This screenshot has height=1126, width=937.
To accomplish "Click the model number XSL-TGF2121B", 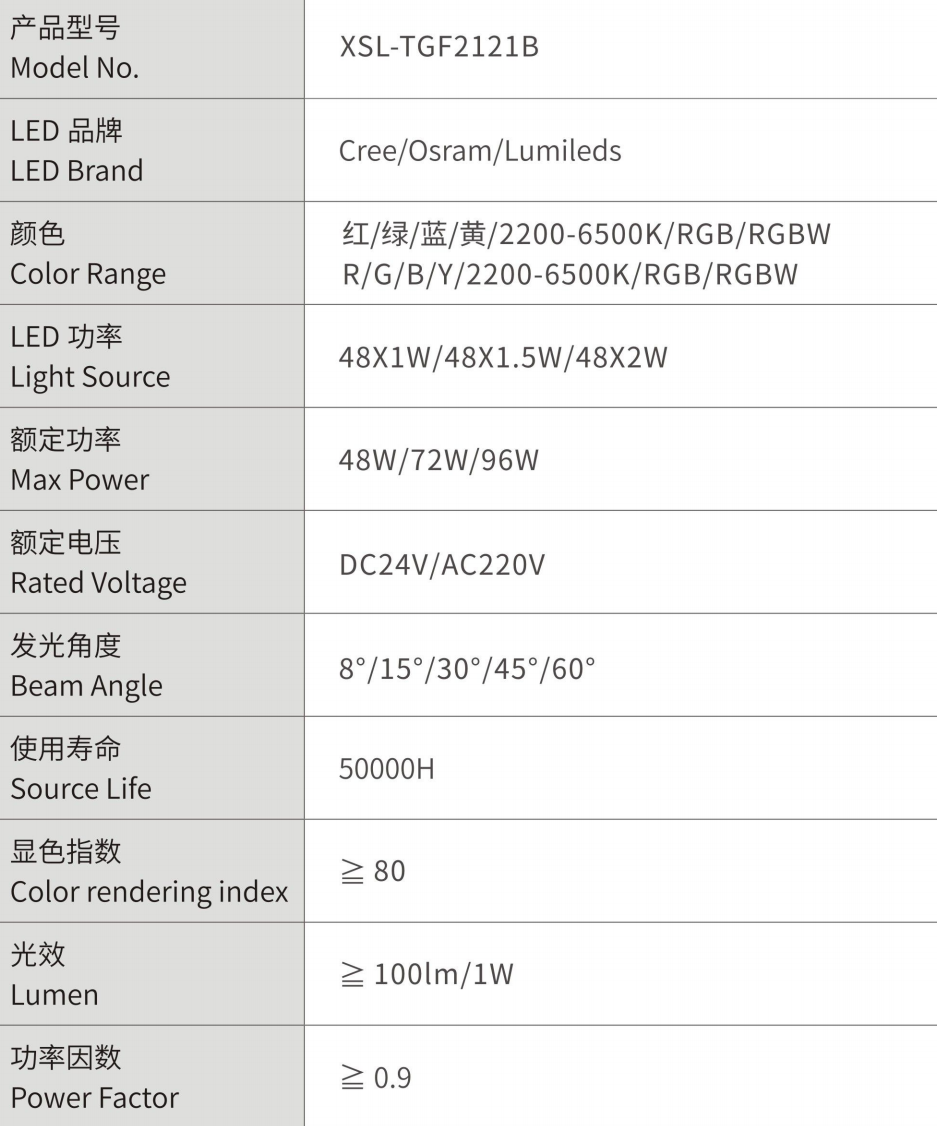I will [439, 47].
